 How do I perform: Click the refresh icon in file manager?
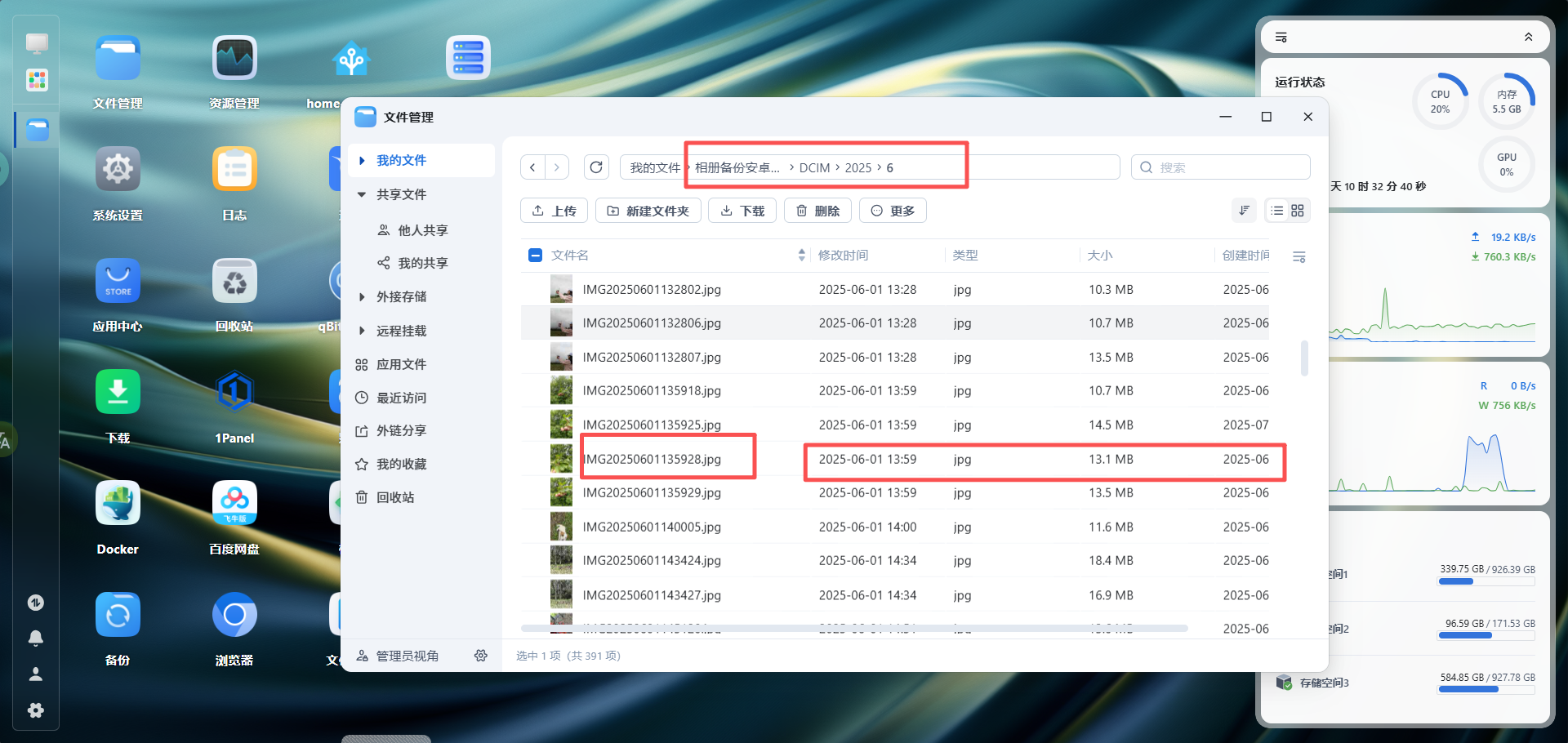pos(596,167)
